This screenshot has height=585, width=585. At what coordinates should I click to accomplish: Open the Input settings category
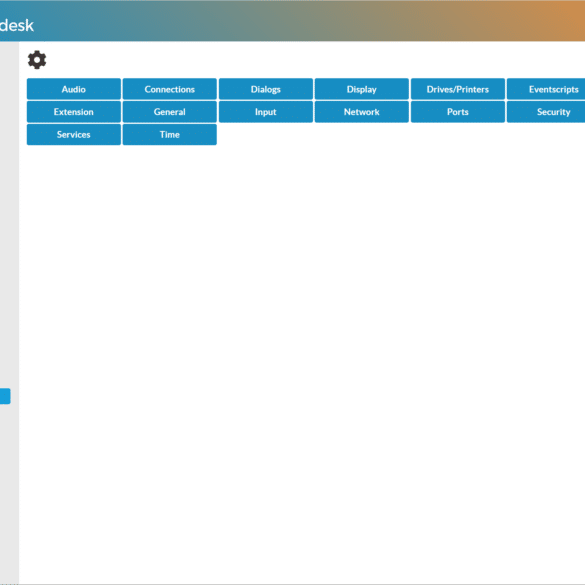(x=266, y=112)
